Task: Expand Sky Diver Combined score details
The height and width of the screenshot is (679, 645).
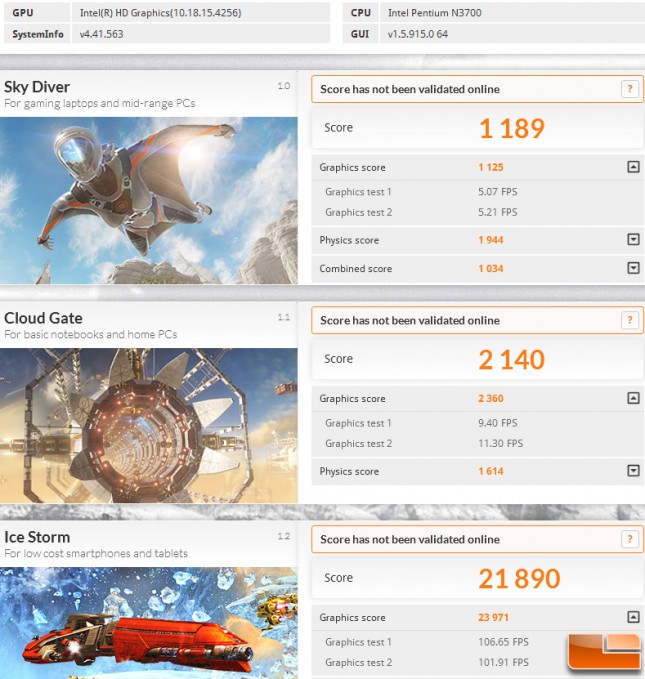Action: coord(633,268)
